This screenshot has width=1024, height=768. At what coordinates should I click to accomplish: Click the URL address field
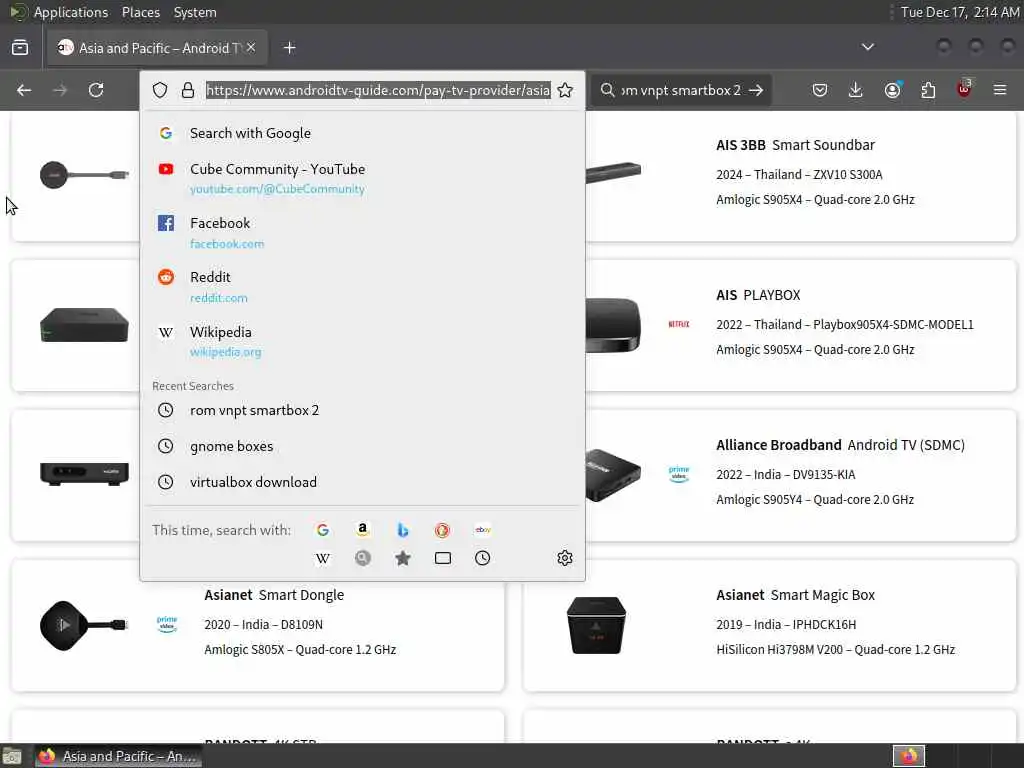click(378, 90)
